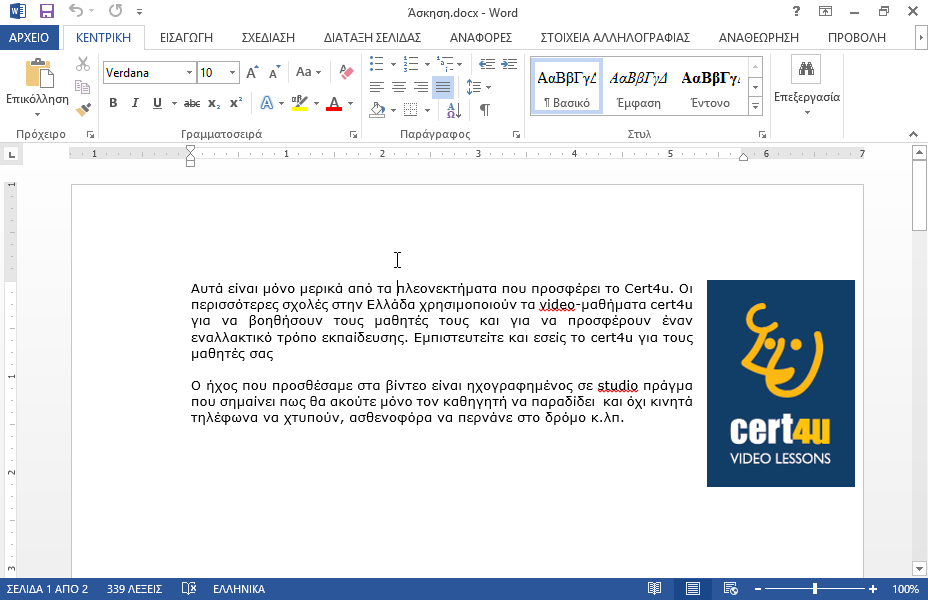
Task: Apply strikethrough formatting
Action: coord(192,104)
